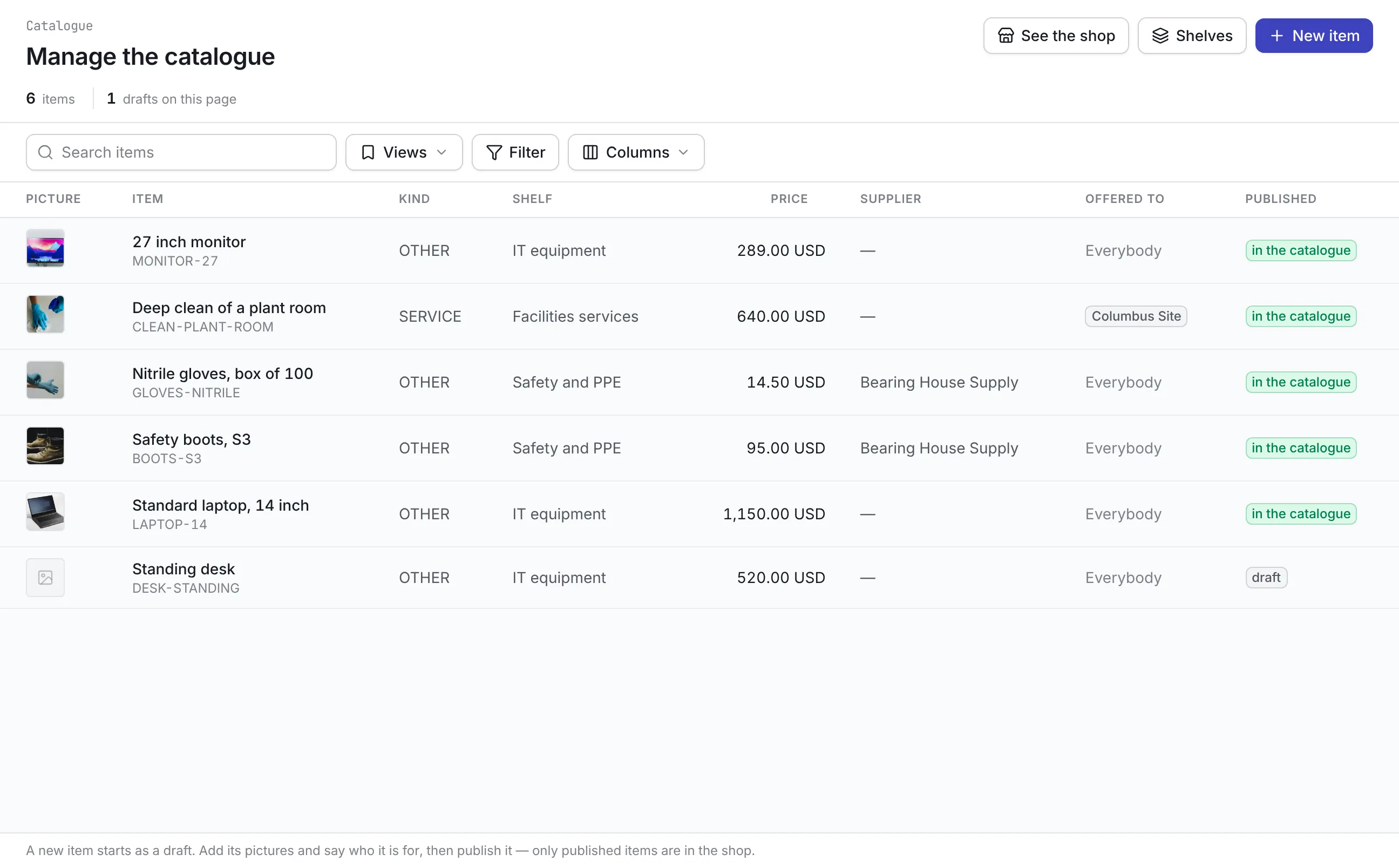This screenshot has height=868, width=1399.
Task: Click the magnifier icon in search box
Action: pos(45,152)
